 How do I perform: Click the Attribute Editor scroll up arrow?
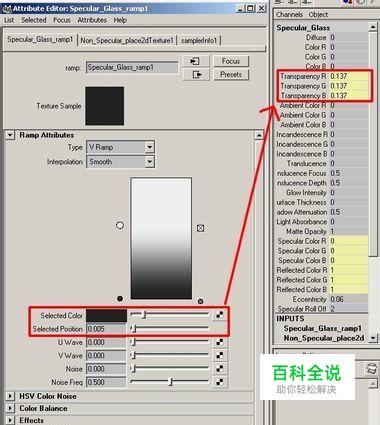(x=259, y=135)
